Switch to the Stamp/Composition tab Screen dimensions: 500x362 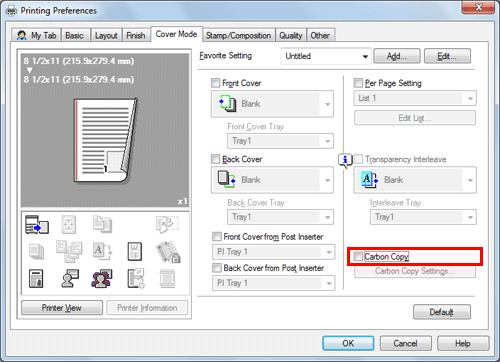[238, 35]
